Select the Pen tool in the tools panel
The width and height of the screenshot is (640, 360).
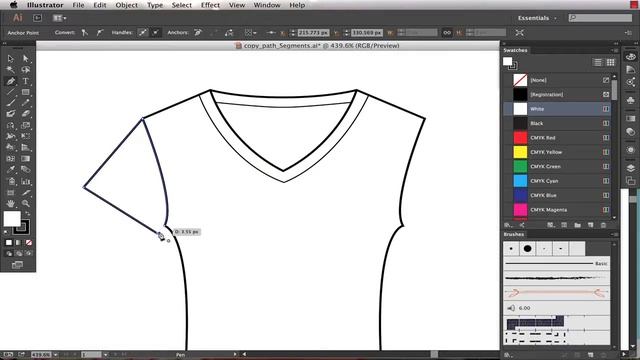click(11, 81)
